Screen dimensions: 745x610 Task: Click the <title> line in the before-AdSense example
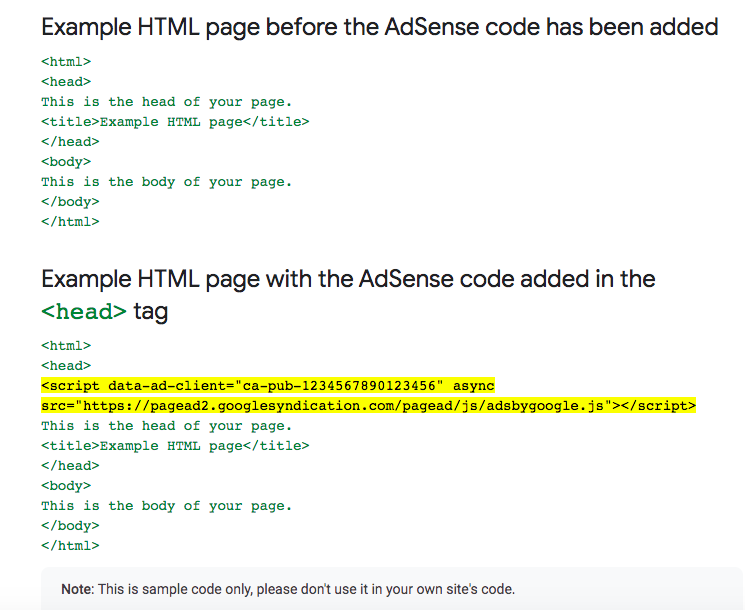175,122
